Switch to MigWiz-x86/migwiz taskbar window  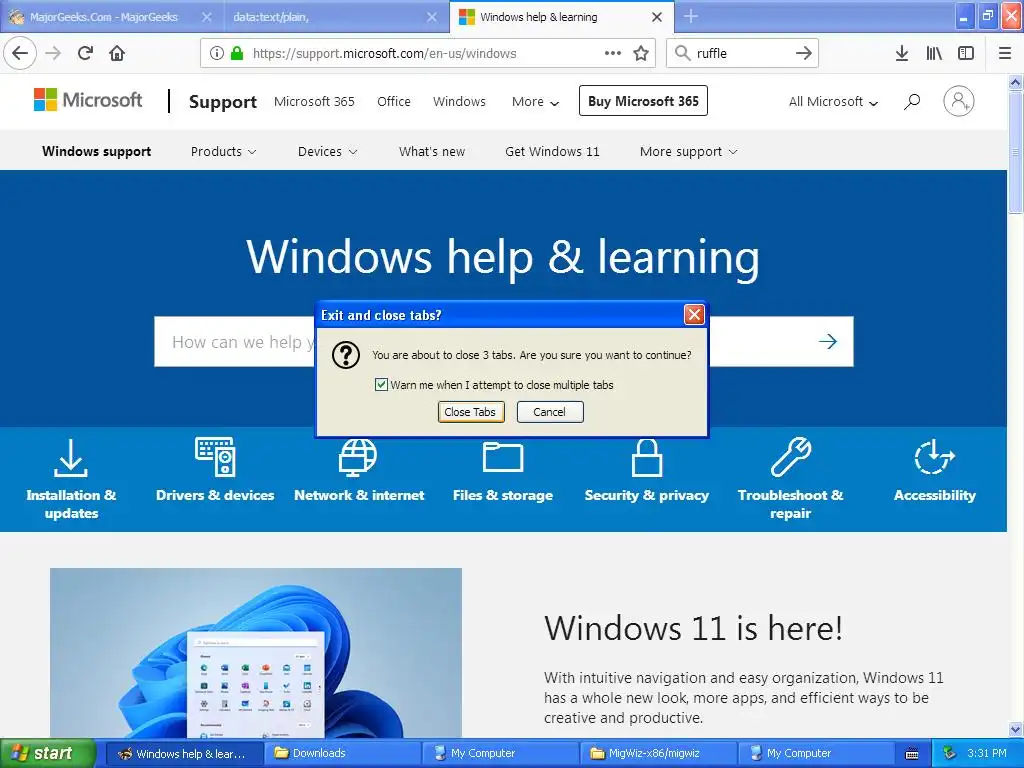658,753
